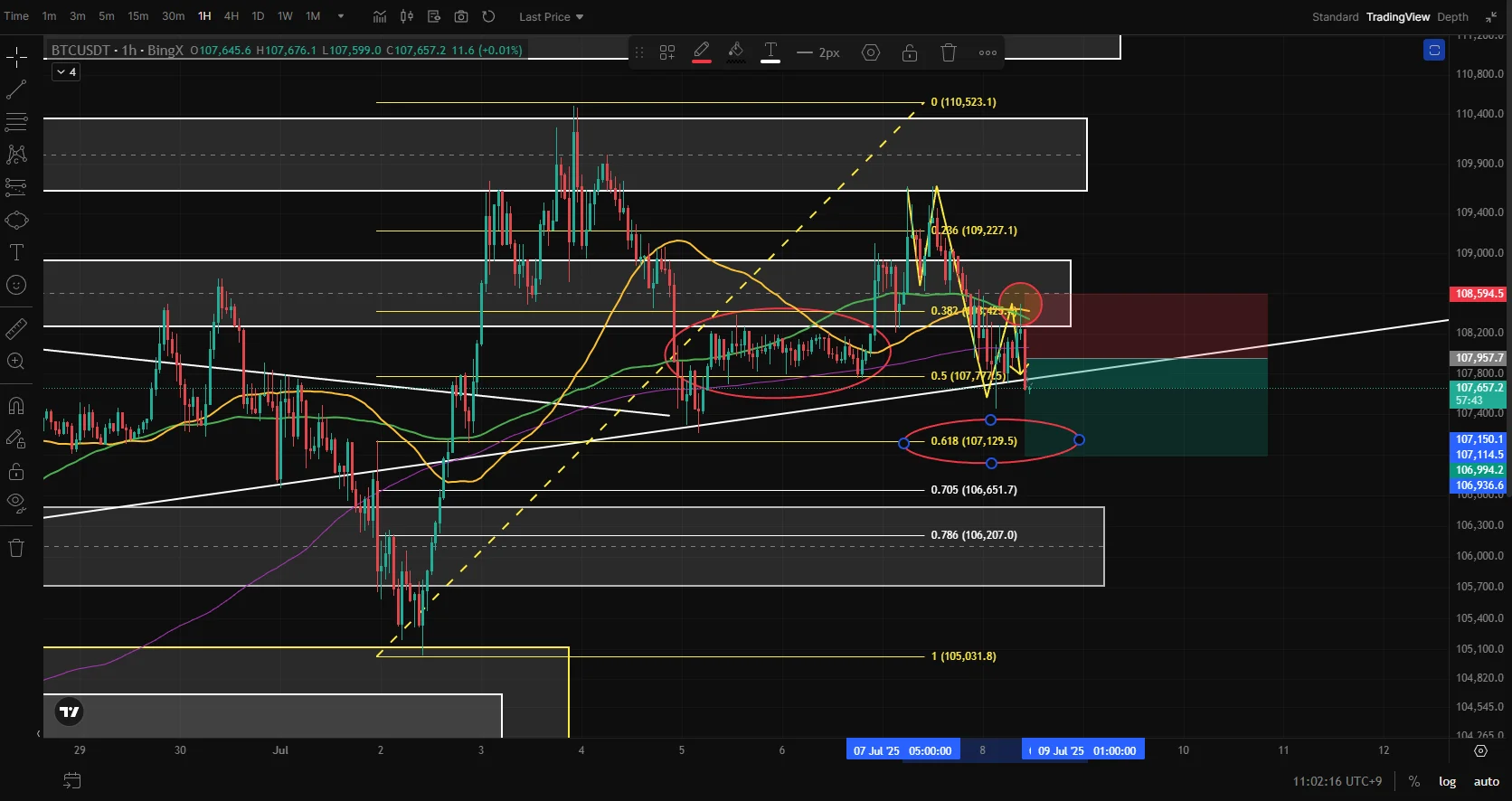Select the text annotation tool

16,252
